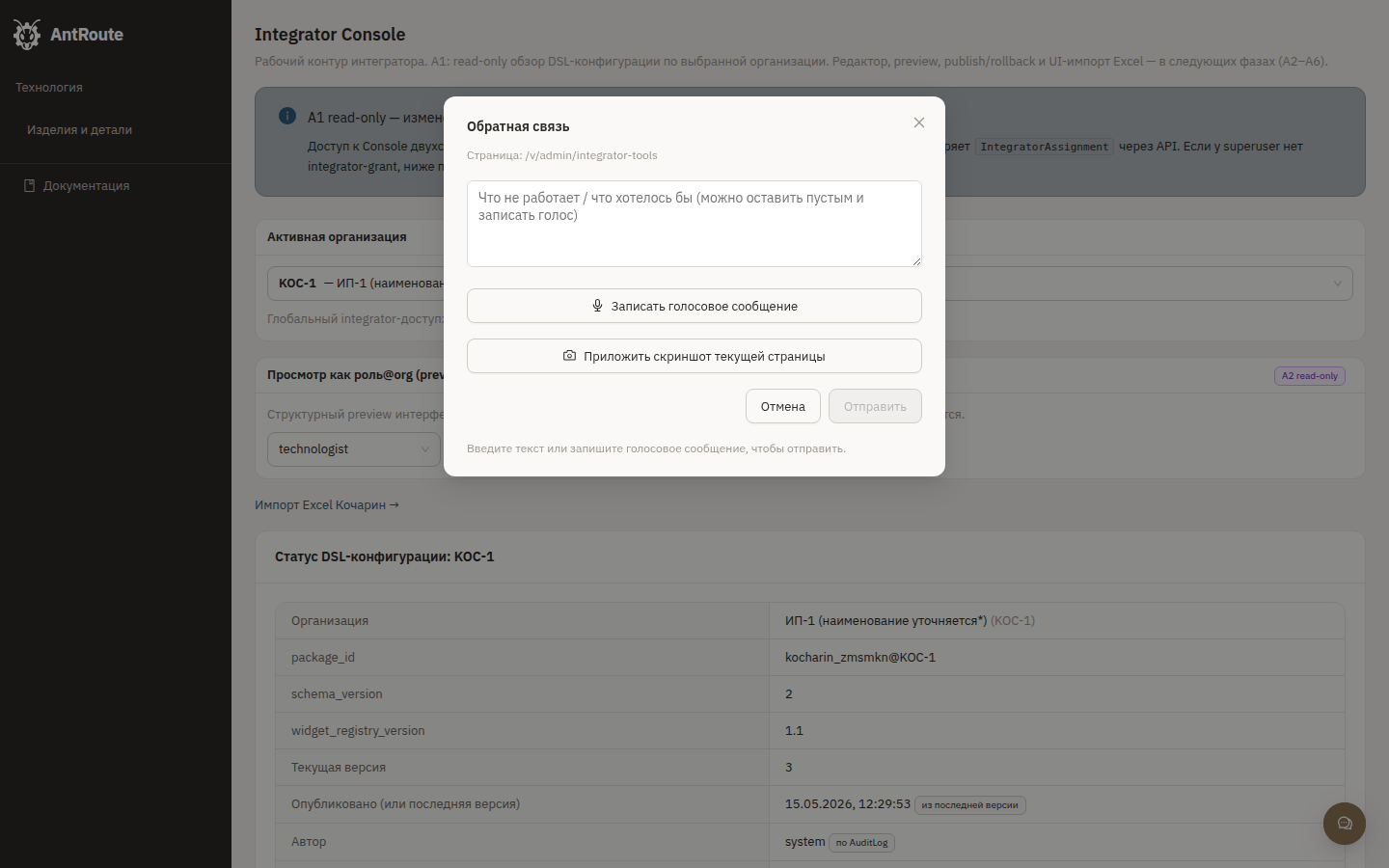This screenshot has width=1389, height=868.
Task: Open Документация in the sidebar
Action: (x=86, y=185)
